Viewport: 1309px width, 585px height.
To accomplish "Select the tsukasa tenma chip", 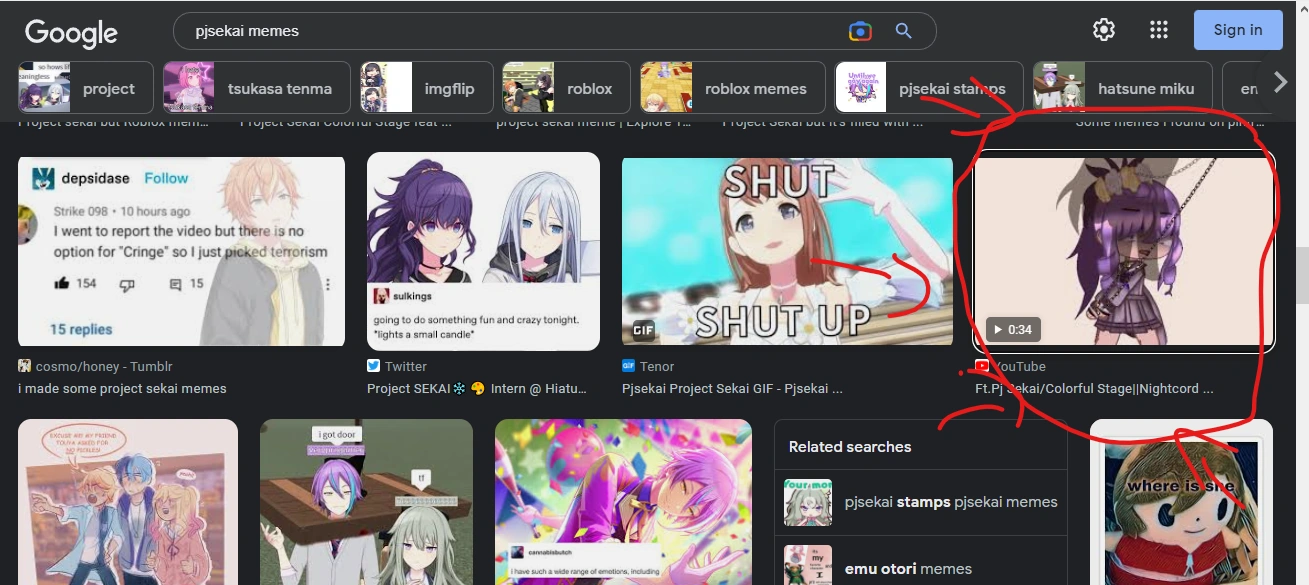I will tap(257, 88).
